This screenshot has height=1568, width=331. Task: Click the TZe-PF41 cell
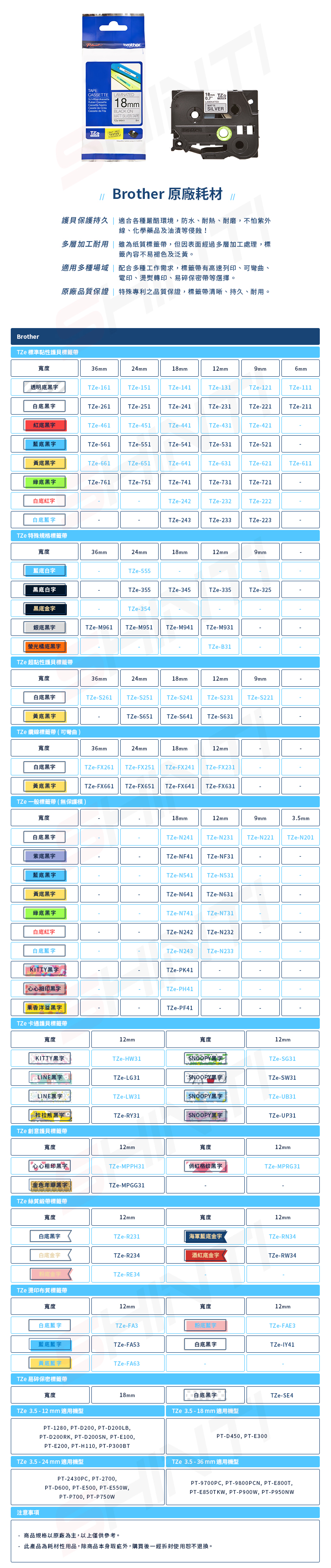click(179, 1008)
